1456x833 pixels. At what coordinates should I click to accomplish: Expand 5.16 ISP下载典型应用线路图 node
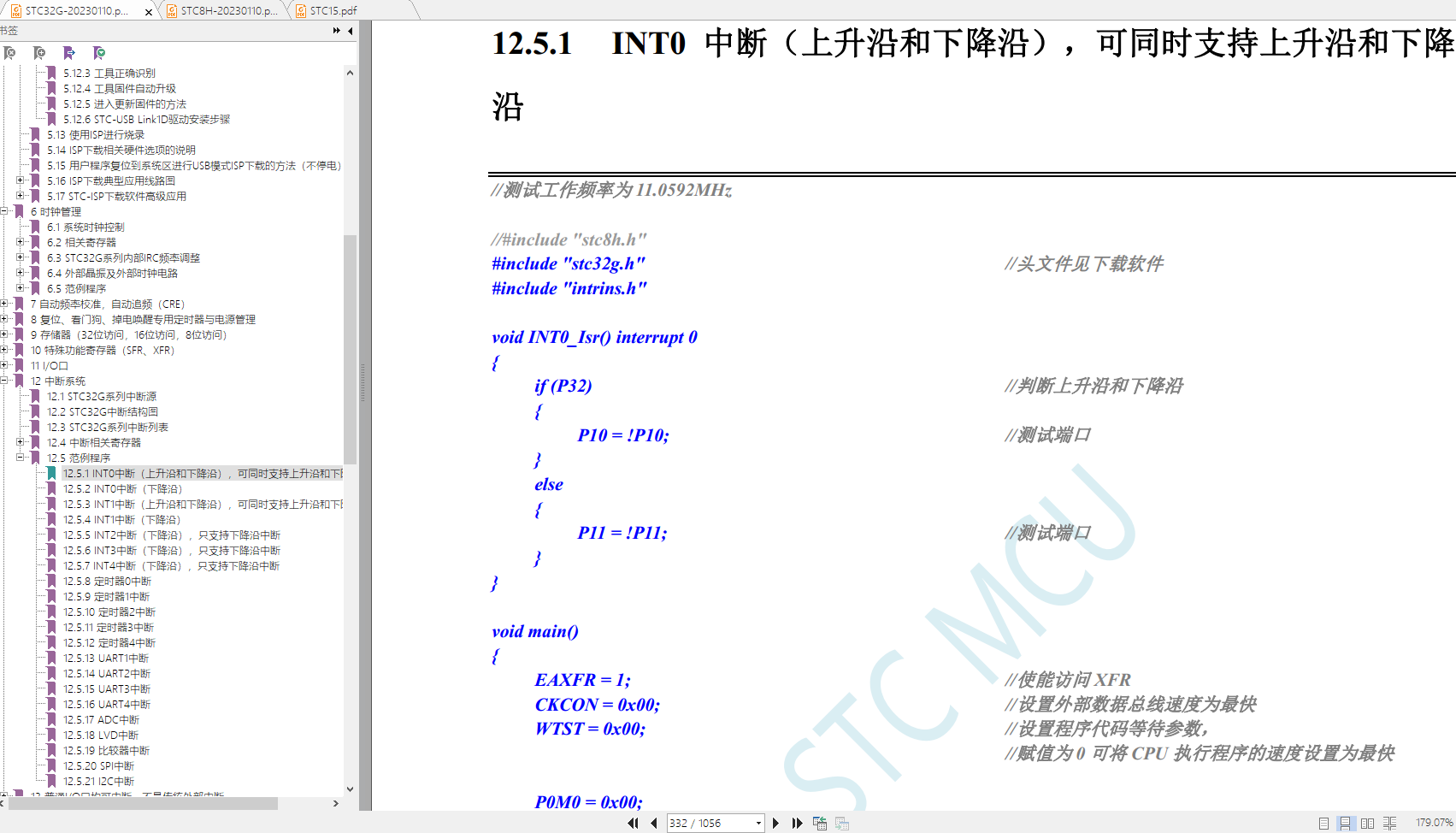tap(21, 180)
